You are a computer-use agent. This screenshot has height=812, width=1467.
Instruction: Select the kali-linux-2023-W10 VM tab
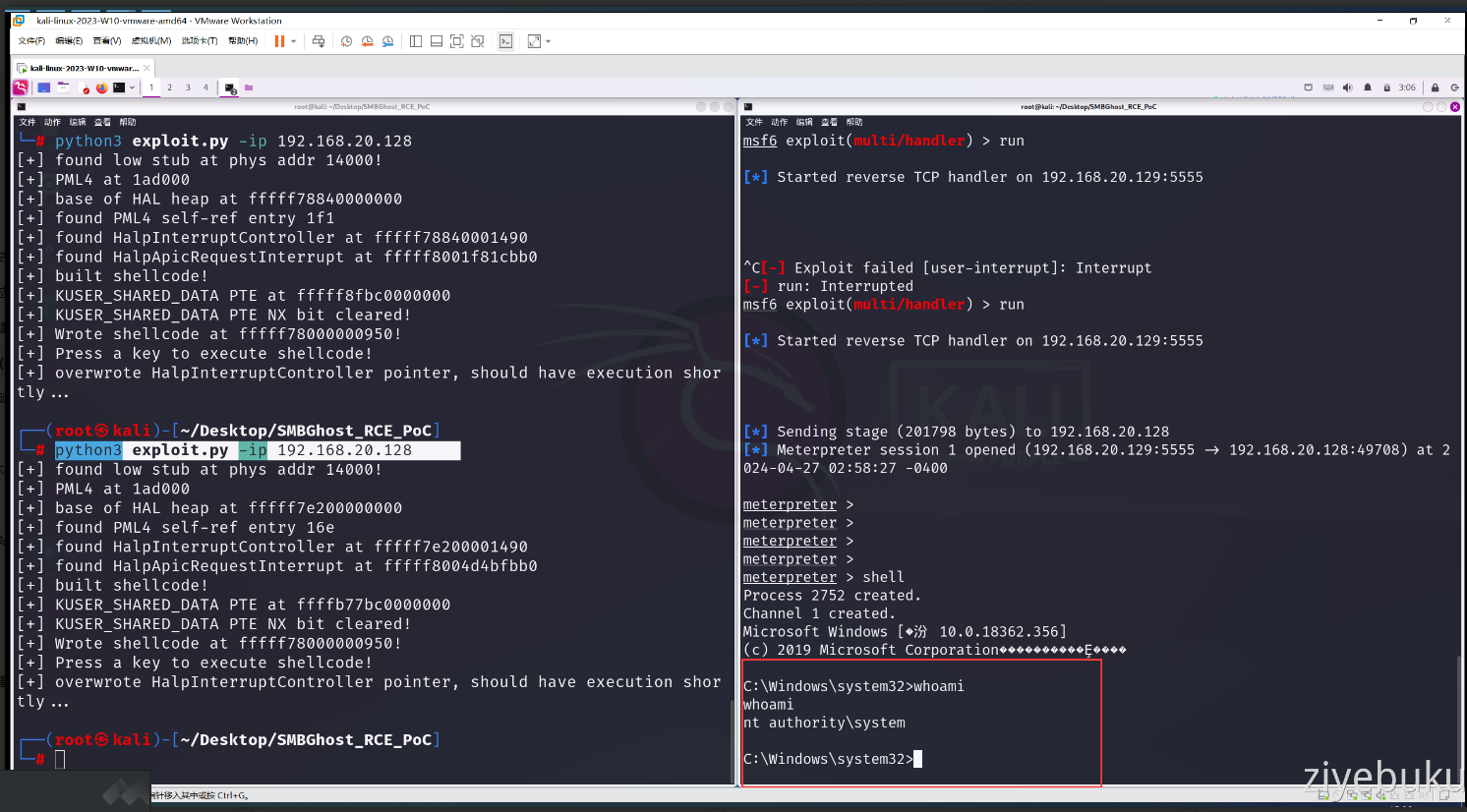point(83,68)
